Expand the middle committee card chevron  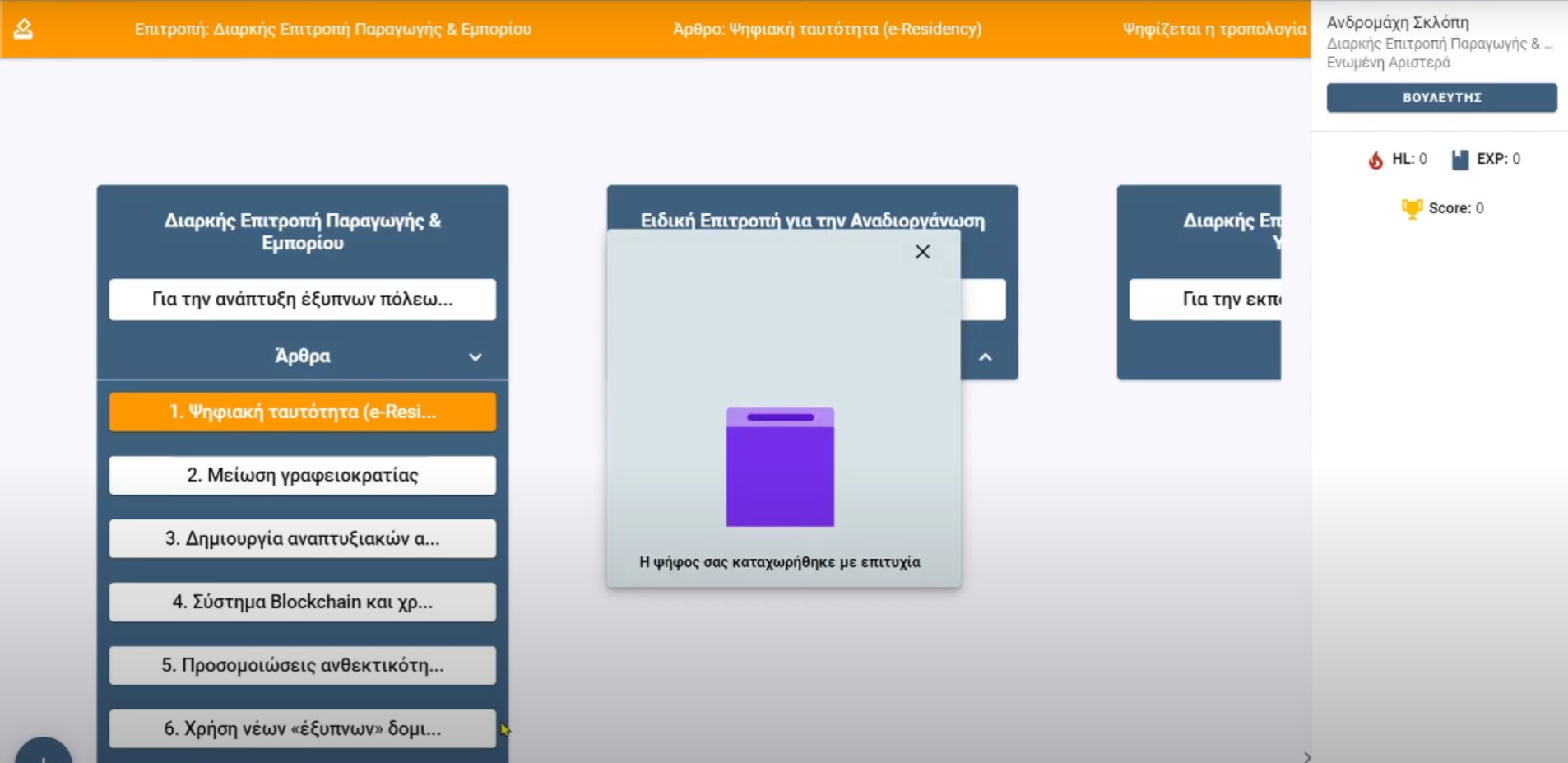click(985, 357)
